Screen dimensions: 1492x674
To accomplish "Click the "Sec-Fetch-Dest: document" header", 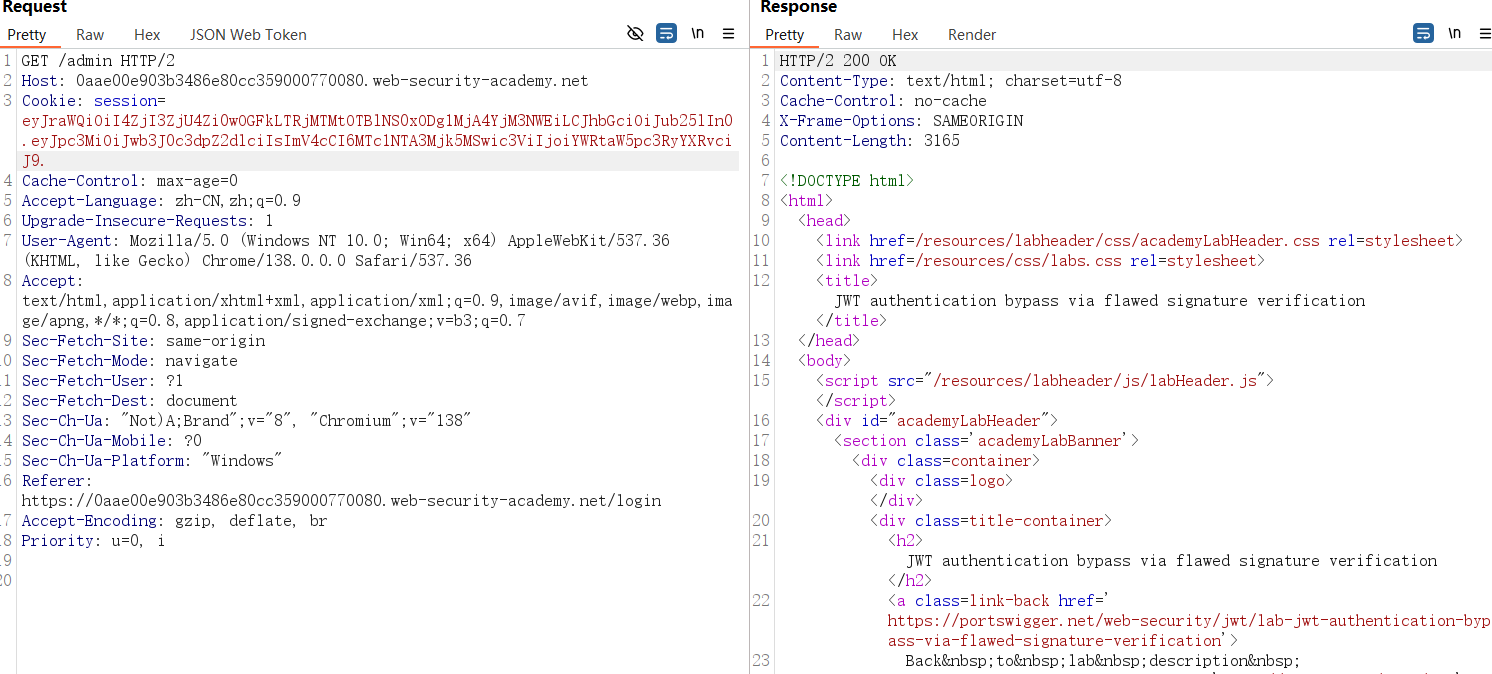I will (130, 401).
